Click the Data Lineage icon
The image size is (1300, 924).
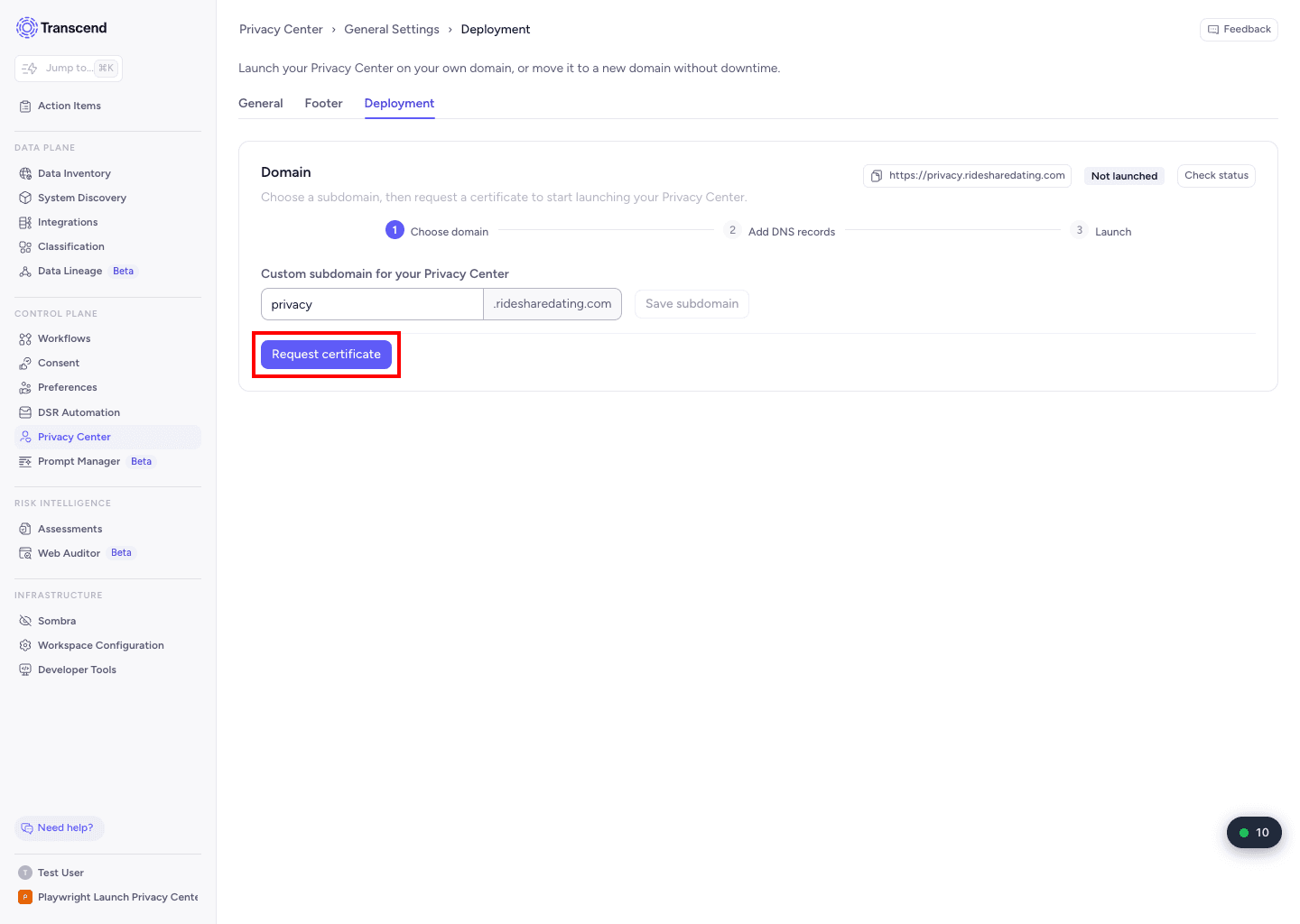[x=25, y=271]
